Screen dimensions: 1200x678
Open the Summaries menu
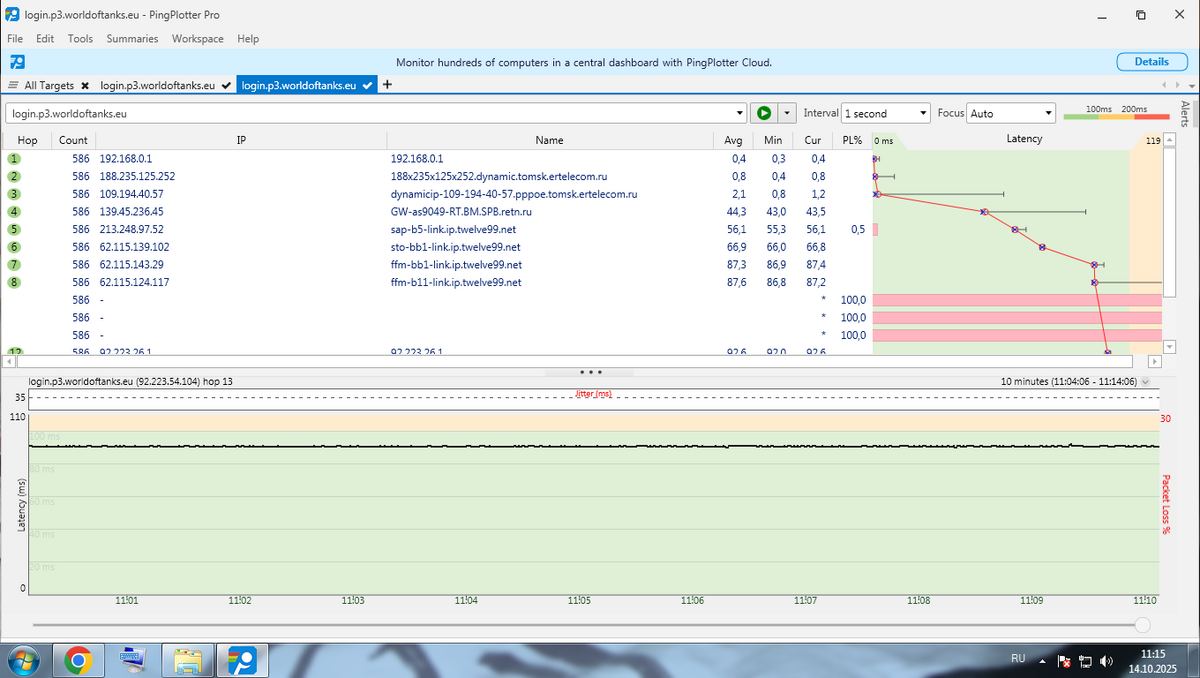point(132,39)
